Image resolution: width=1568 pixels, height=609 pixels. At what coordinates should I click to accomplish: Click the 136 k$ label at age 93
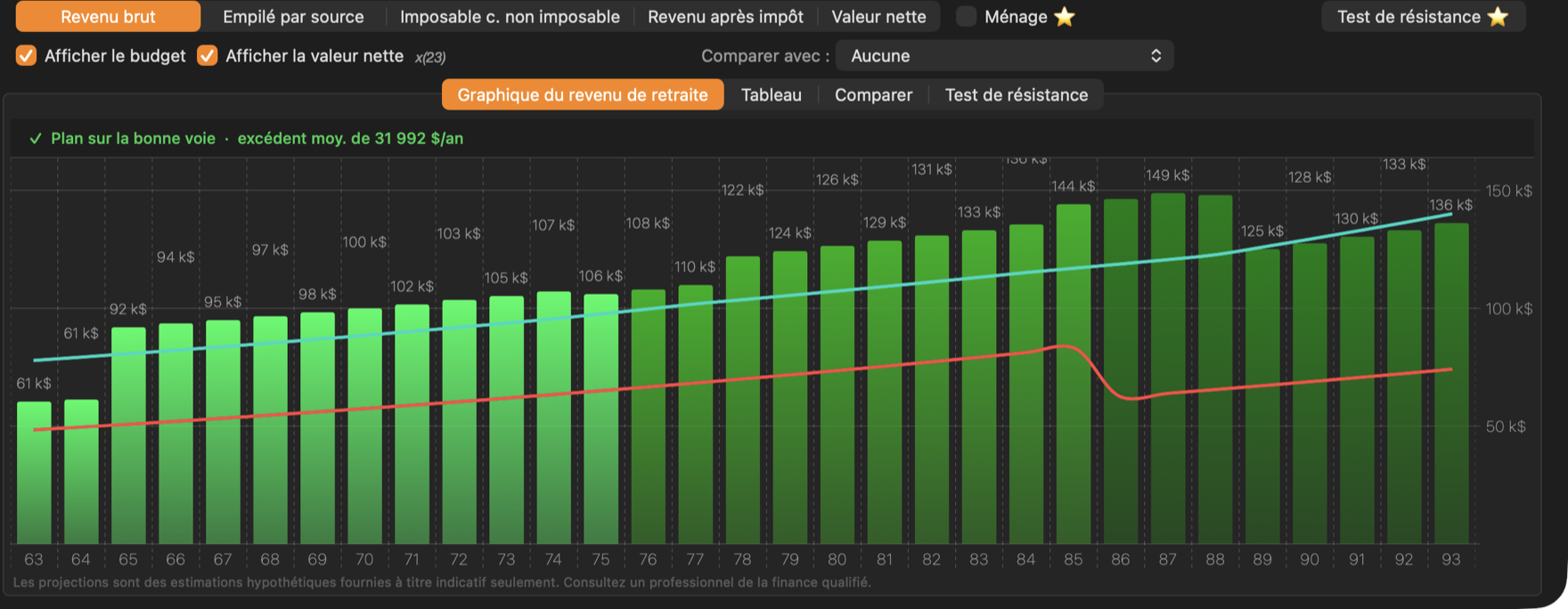[1450, 205]
